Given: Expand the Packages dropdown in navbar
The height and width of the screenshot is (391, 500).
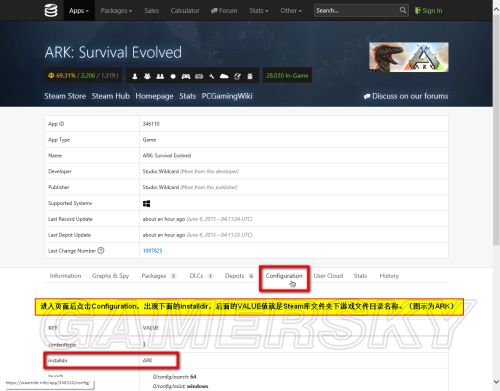Looking at the screenshot, I should (116, 11).
